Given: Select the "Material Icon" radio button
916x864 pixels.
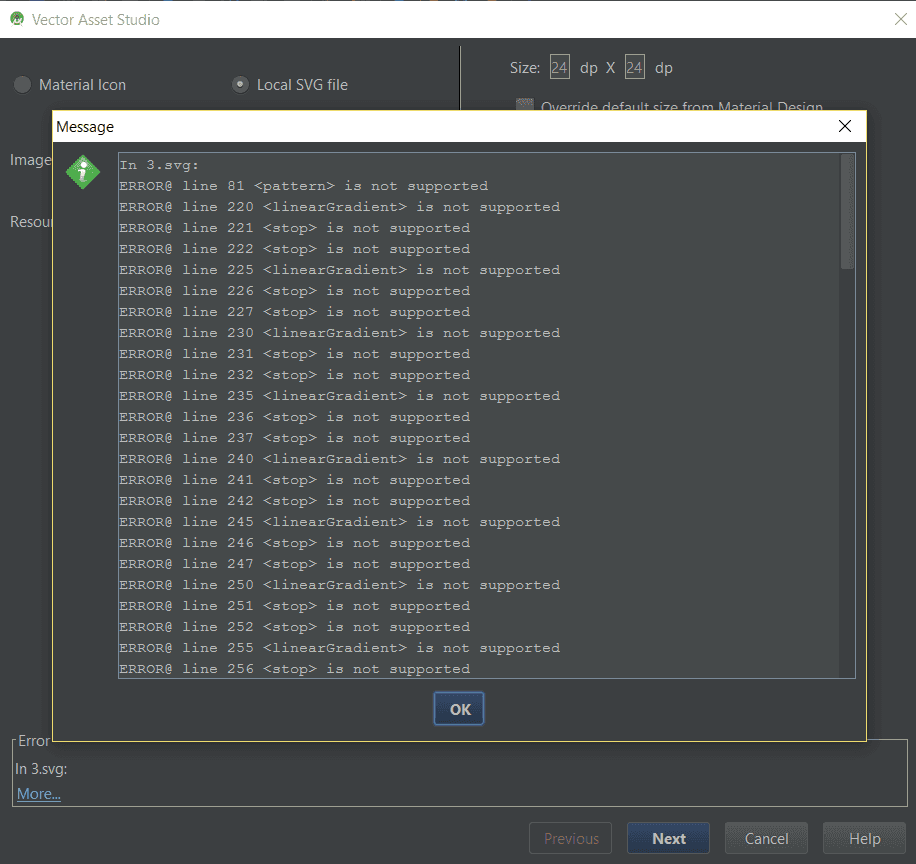Looking at the screenshot, I should click(x=22, y=84).
